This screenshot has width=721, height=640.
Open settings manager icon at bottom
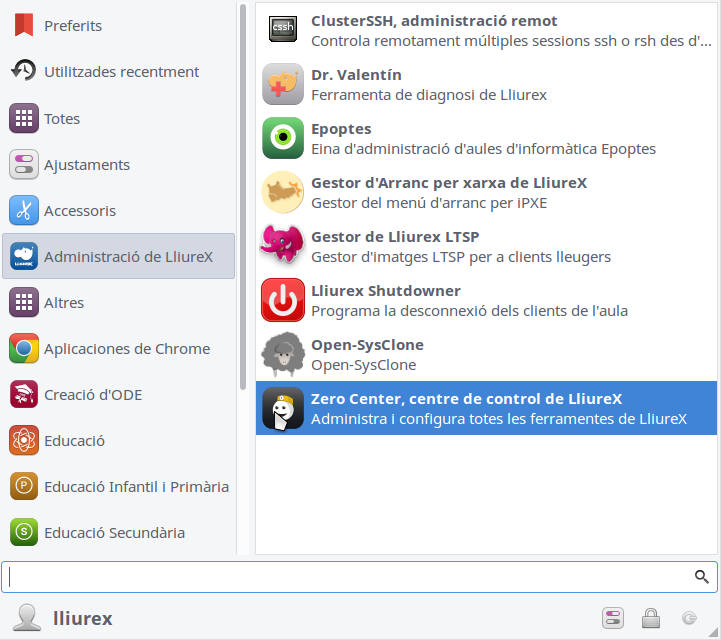613,618
